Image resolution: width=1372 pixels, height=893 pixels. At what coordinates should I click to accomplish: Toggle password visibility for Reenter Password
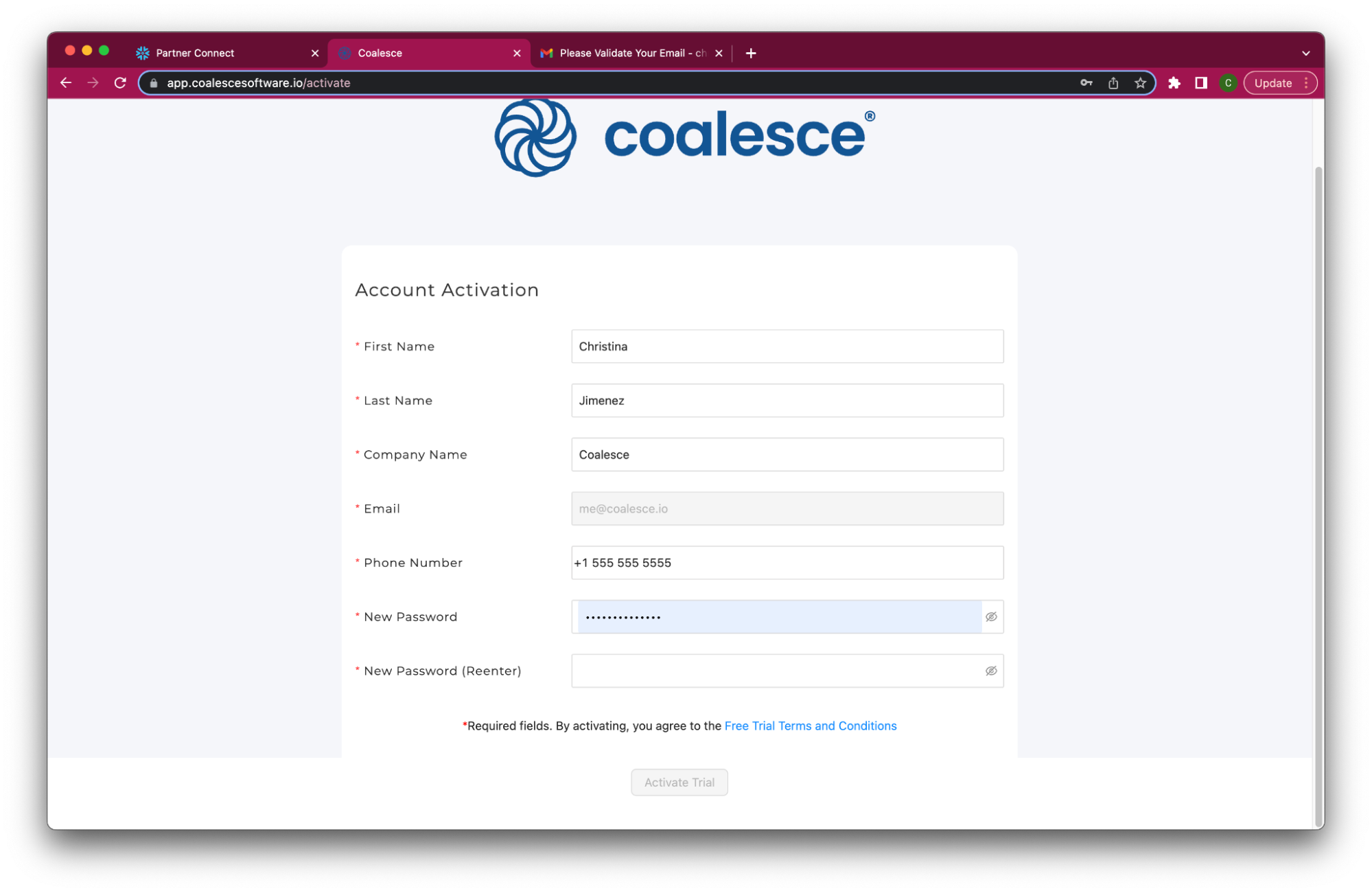(991, 671)
